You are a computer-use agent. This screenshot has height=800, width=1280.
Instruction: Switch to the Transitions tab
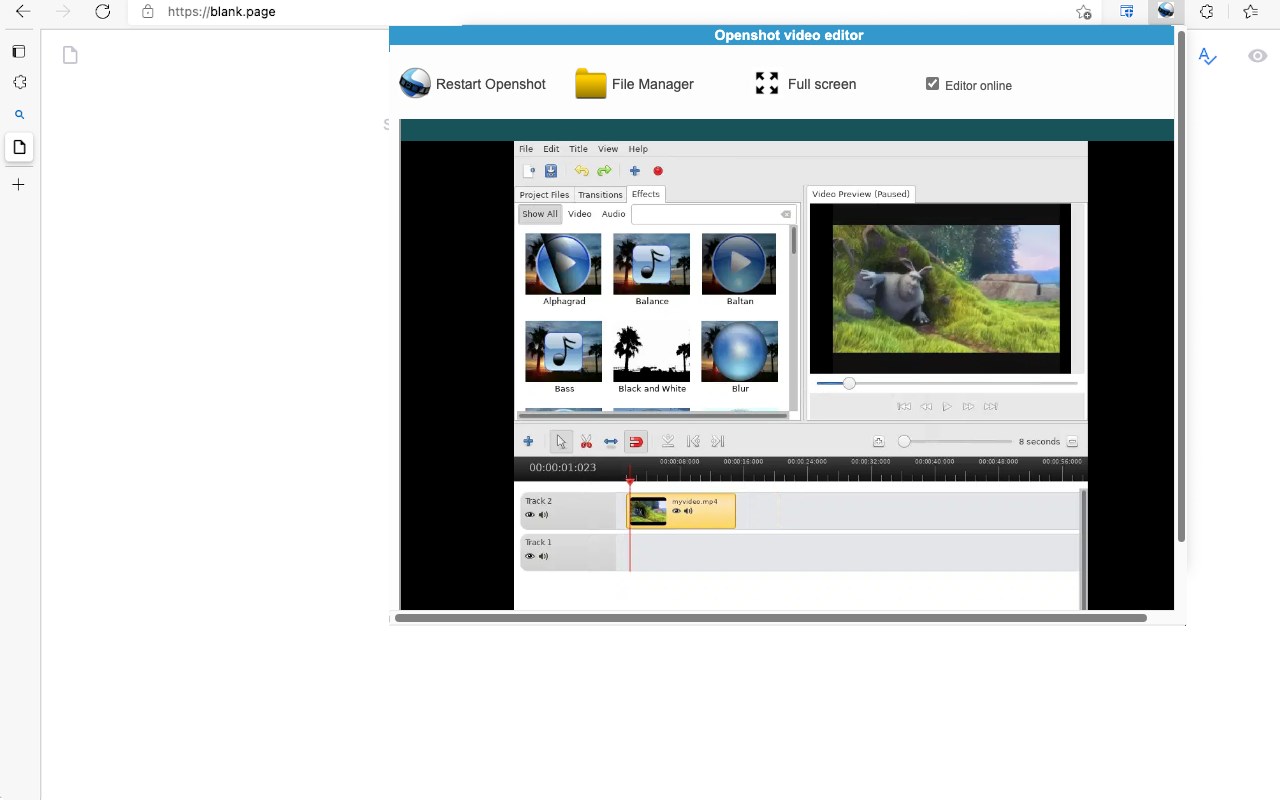[x=600, y=195]
